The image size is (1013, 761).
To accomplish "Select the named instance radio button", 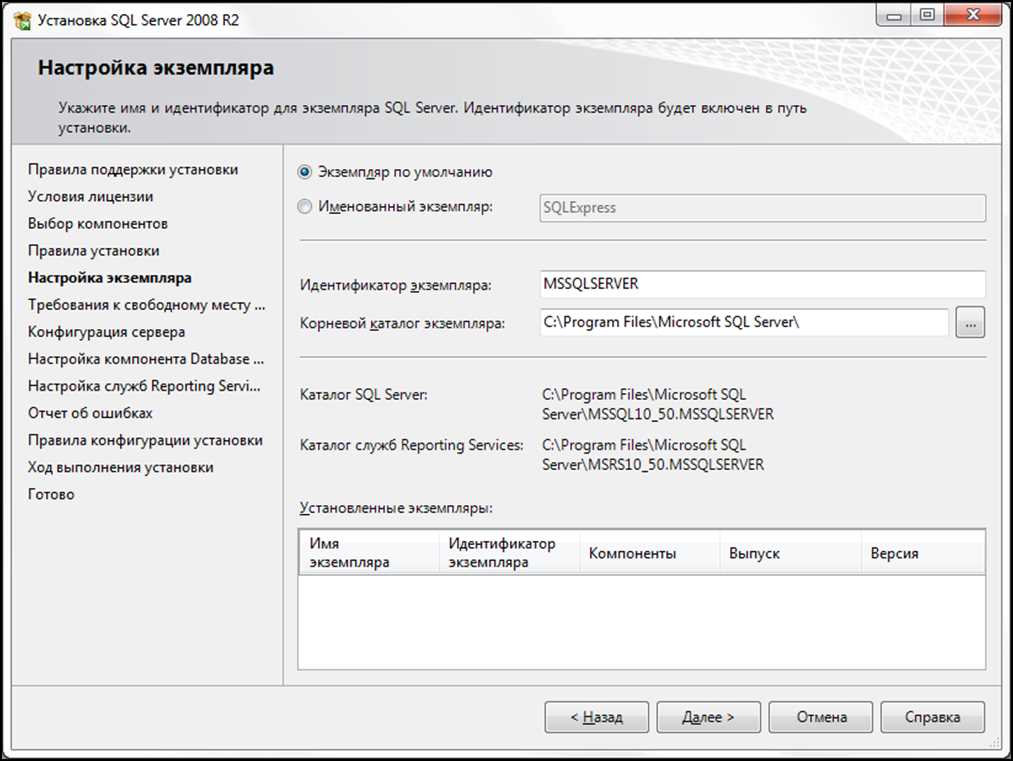I will (x=305, y=208).
